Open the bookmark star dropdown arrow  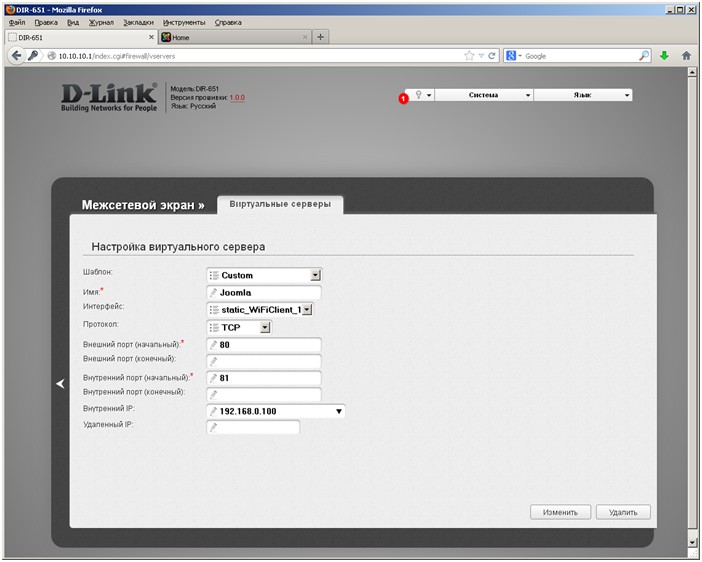coord(481,56)
